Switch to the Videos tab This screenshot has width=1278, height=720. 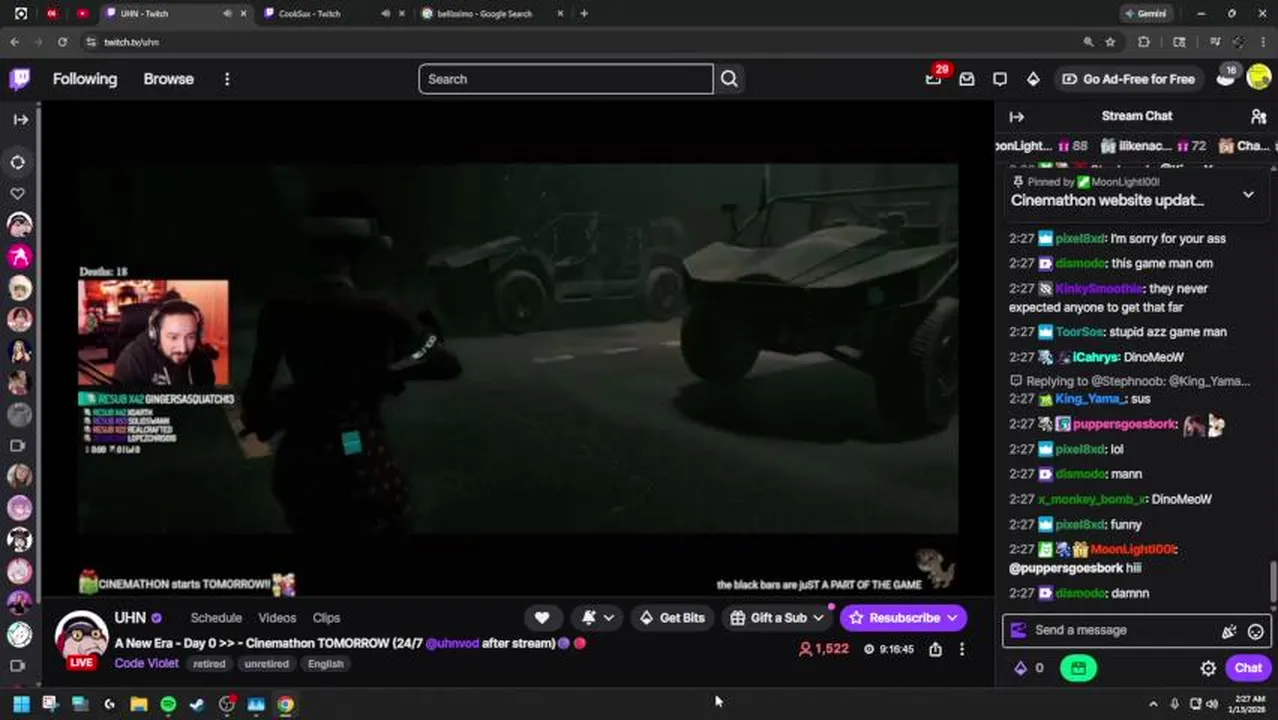[x=277, y=618]
